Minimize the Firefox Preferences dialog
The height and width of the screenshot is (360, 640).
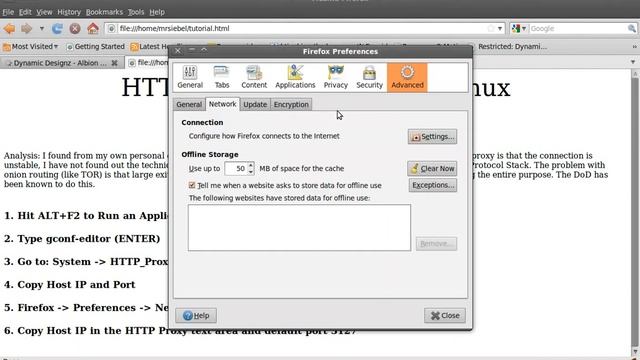(191, 51)
